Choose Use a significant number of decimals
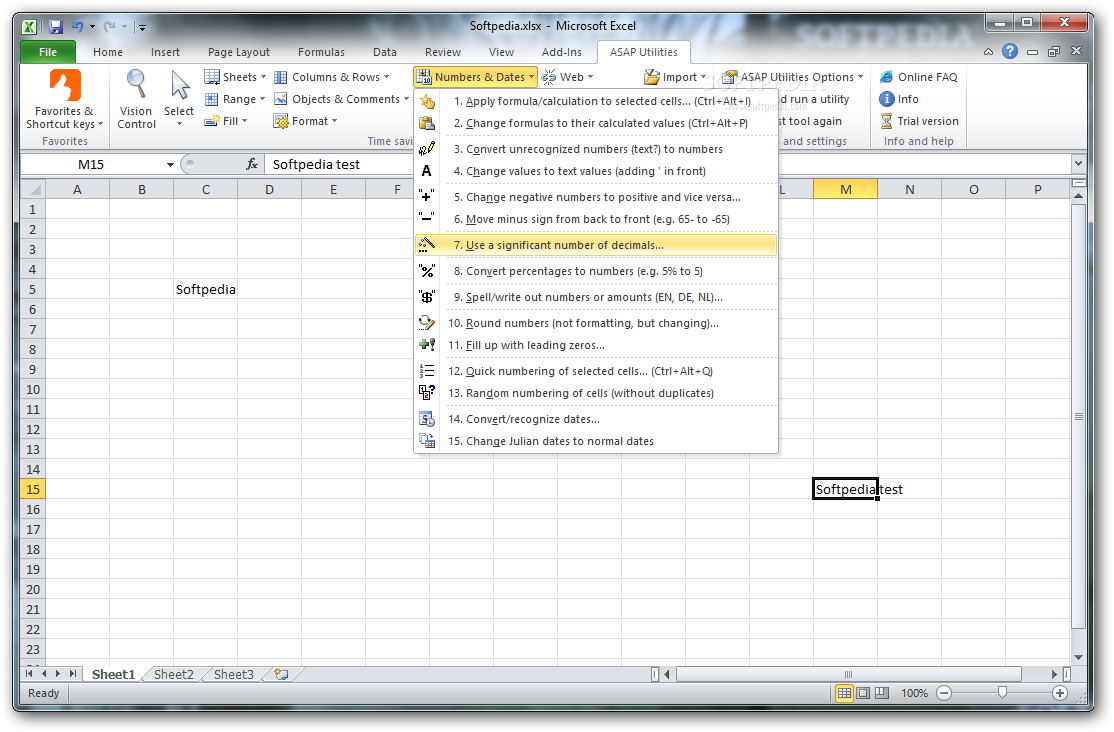This screenshot has width=1114, height=732. [x=596, y=245]
